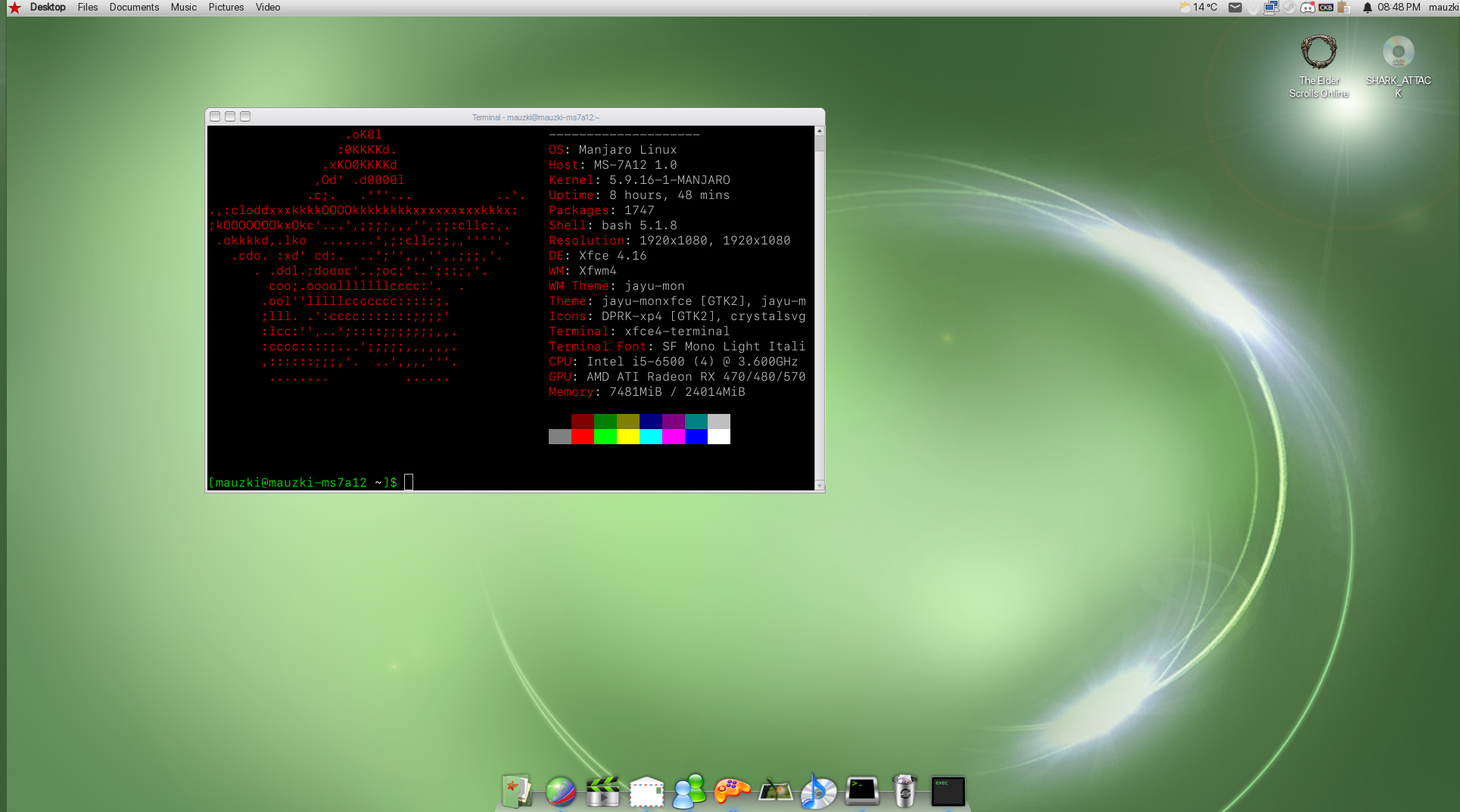This screenshot has width=1460, height=812.
Task: Open the Steam tray icon
Action: [x=1289, y=8]
